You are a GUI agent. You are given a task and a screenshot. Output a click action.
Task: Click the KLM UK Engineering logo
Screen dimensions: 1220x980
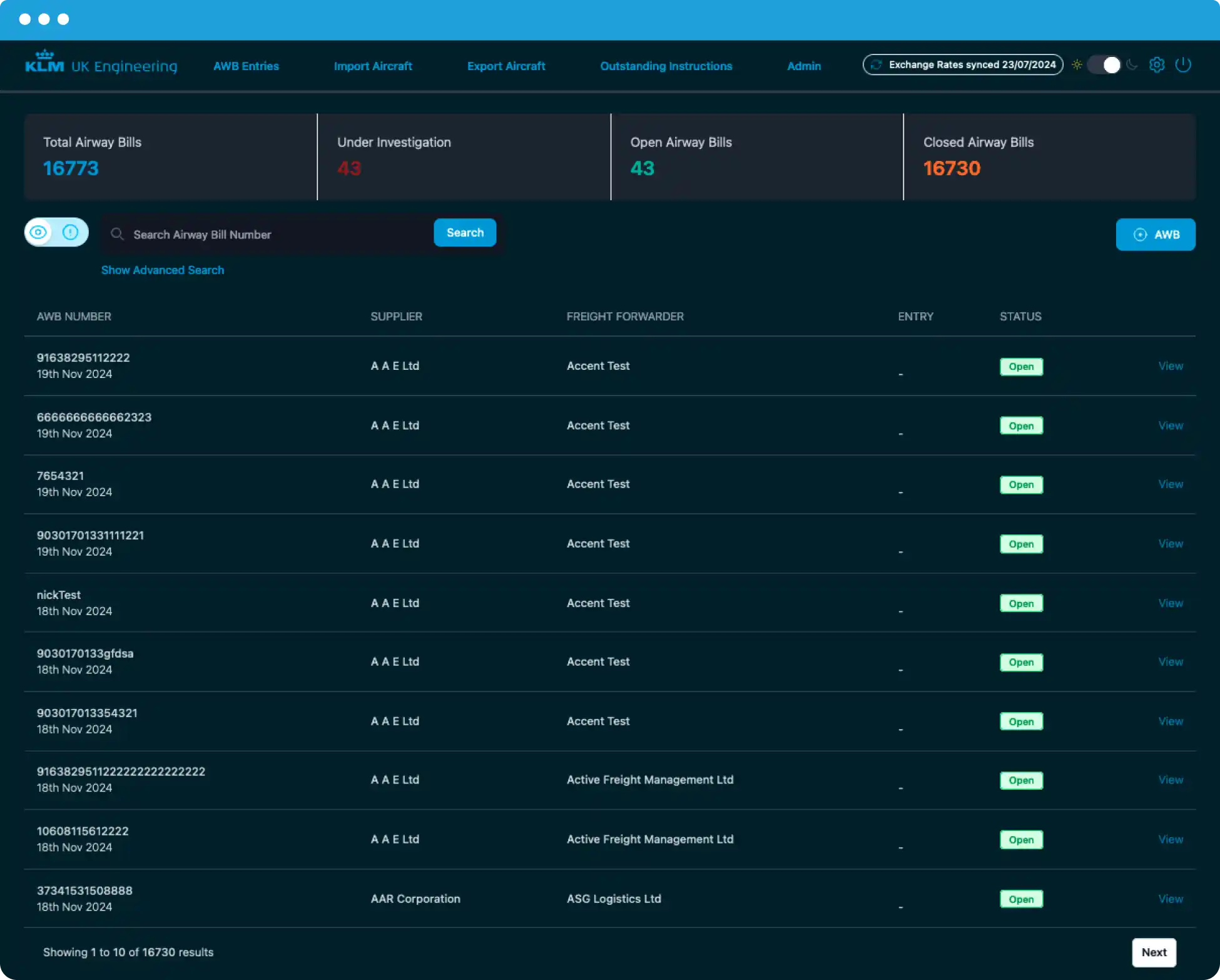coord(100,63)
